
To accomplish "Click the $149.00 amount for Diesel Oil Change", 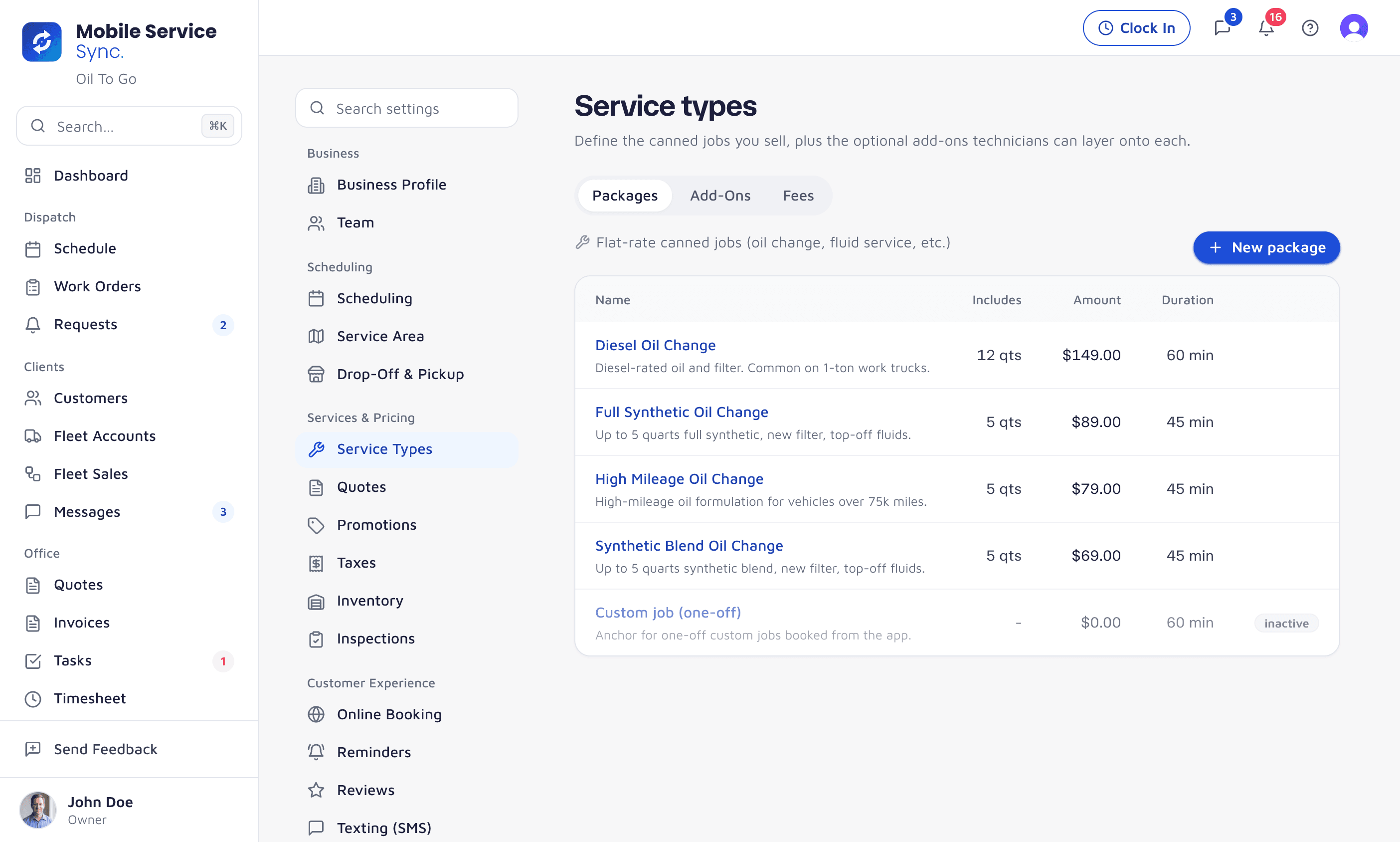I will [1091, 355].
